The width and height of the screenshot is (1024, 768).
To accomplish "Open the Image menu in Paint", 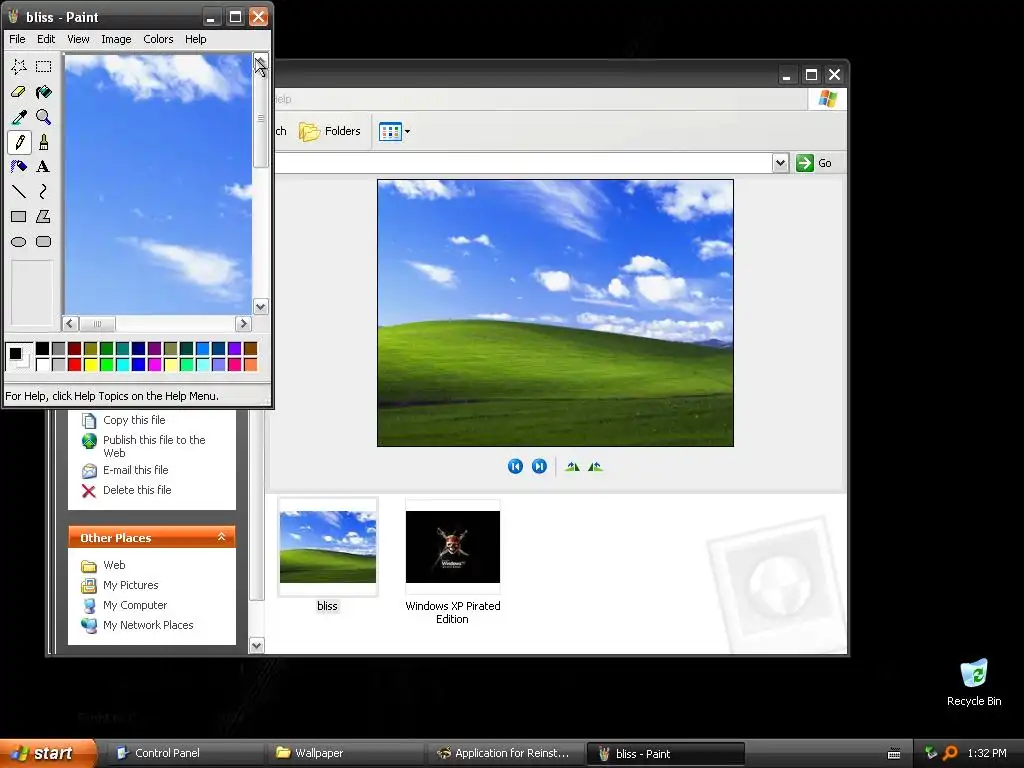I will tap(116, 39).
